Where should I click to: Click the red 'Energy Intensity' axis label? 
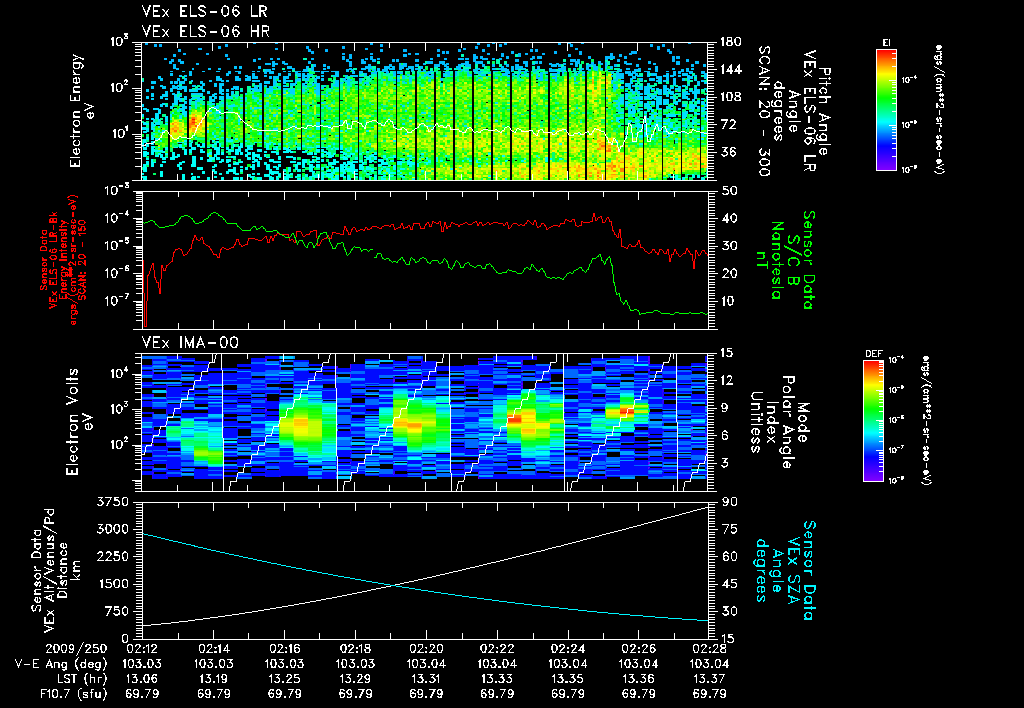click(64, 260)
